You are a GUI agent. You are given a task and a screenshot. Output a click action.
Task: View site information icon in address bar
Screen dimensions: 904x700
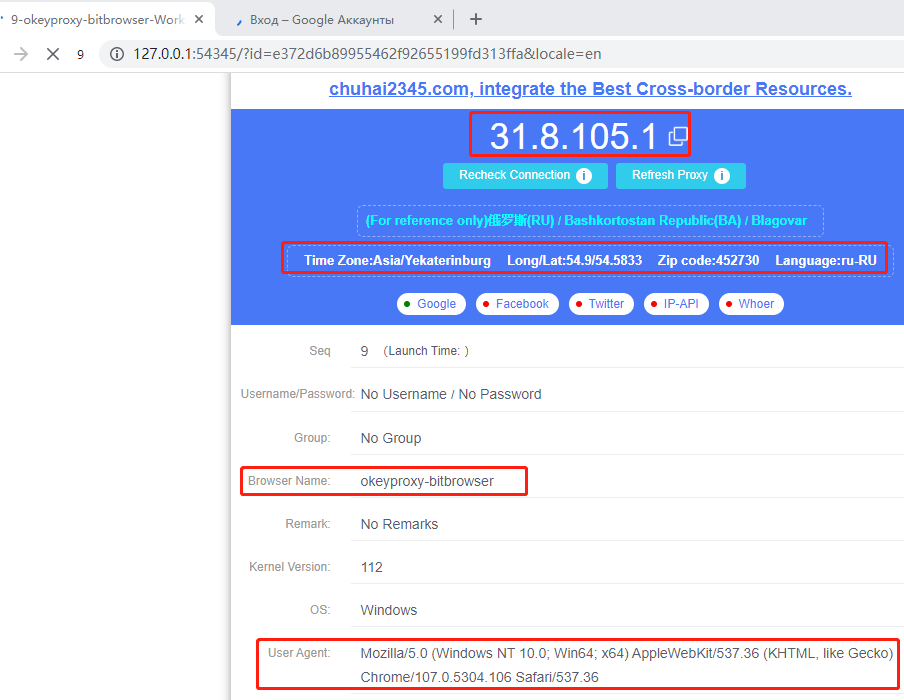(x=117, y=54)
